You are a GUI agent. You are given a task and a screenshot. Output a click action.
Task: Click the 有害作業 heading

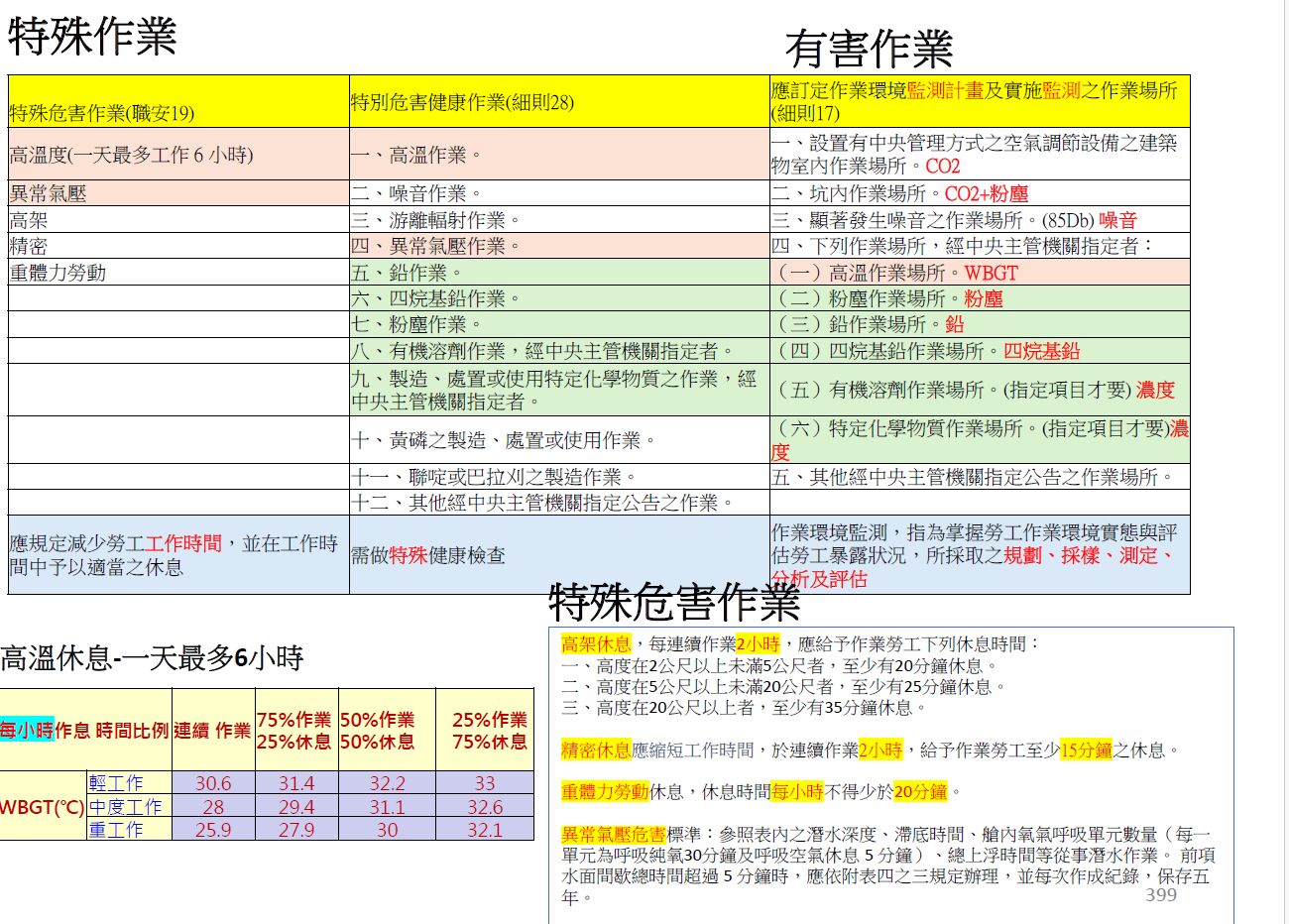(x=869, y=48)
